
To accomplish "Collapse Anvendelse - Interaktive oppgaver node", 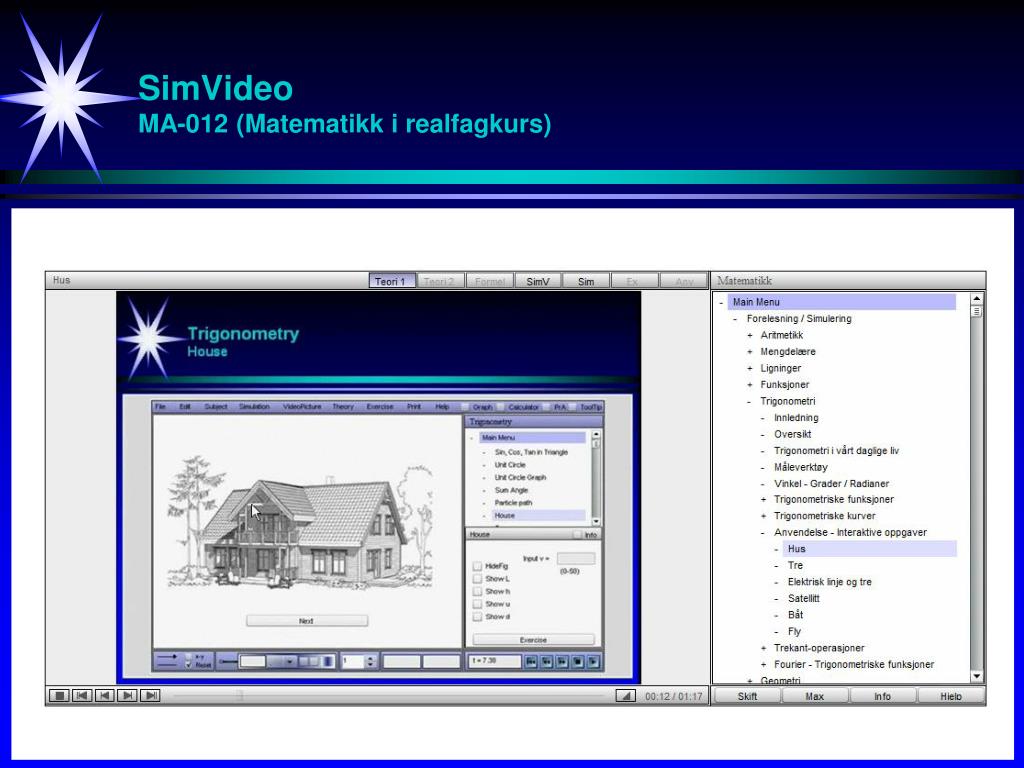I will pyautogui.click(x=763, y=532).
